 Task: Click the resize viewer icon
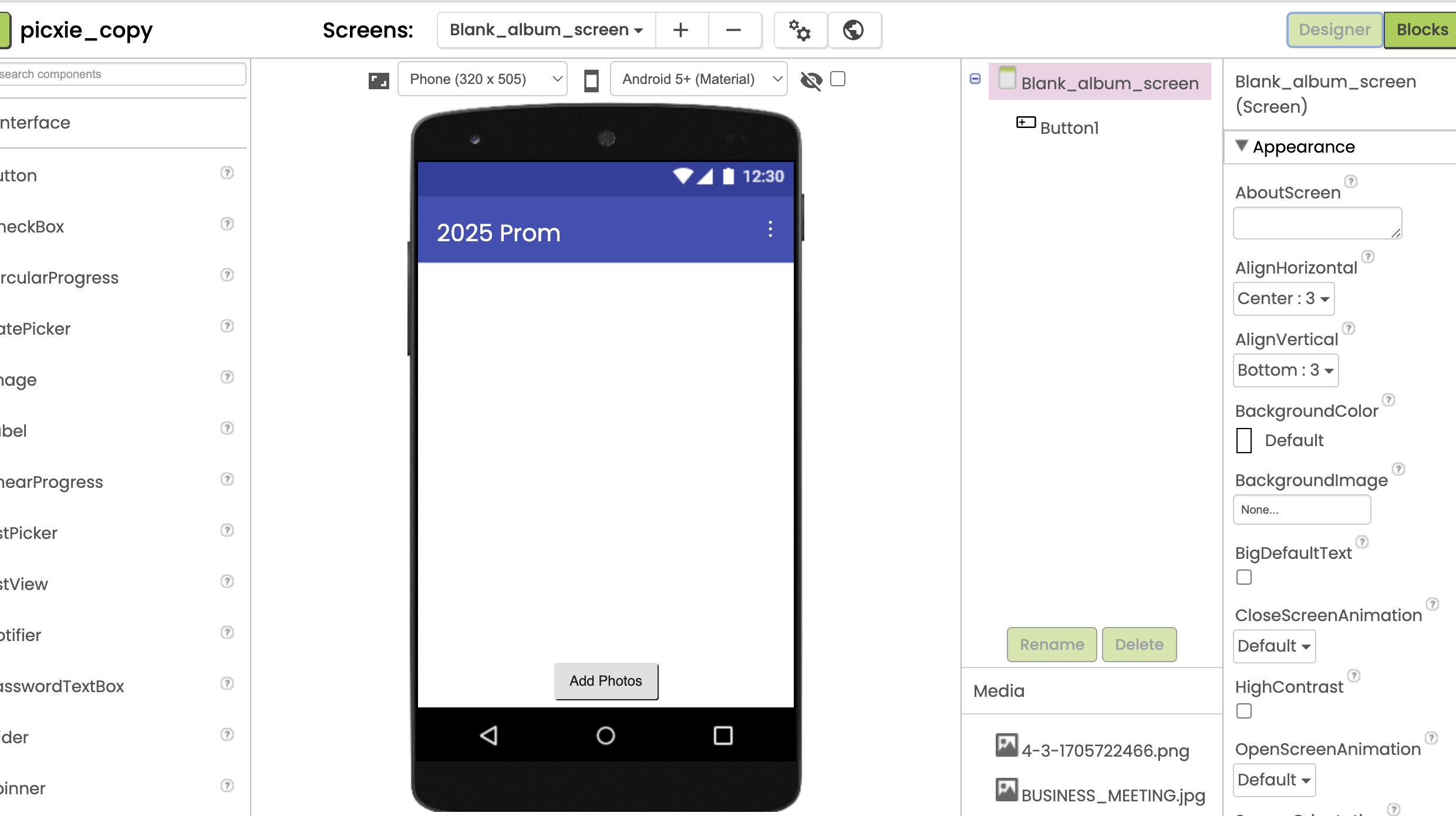pyautogui.click(x=379, y=80)
